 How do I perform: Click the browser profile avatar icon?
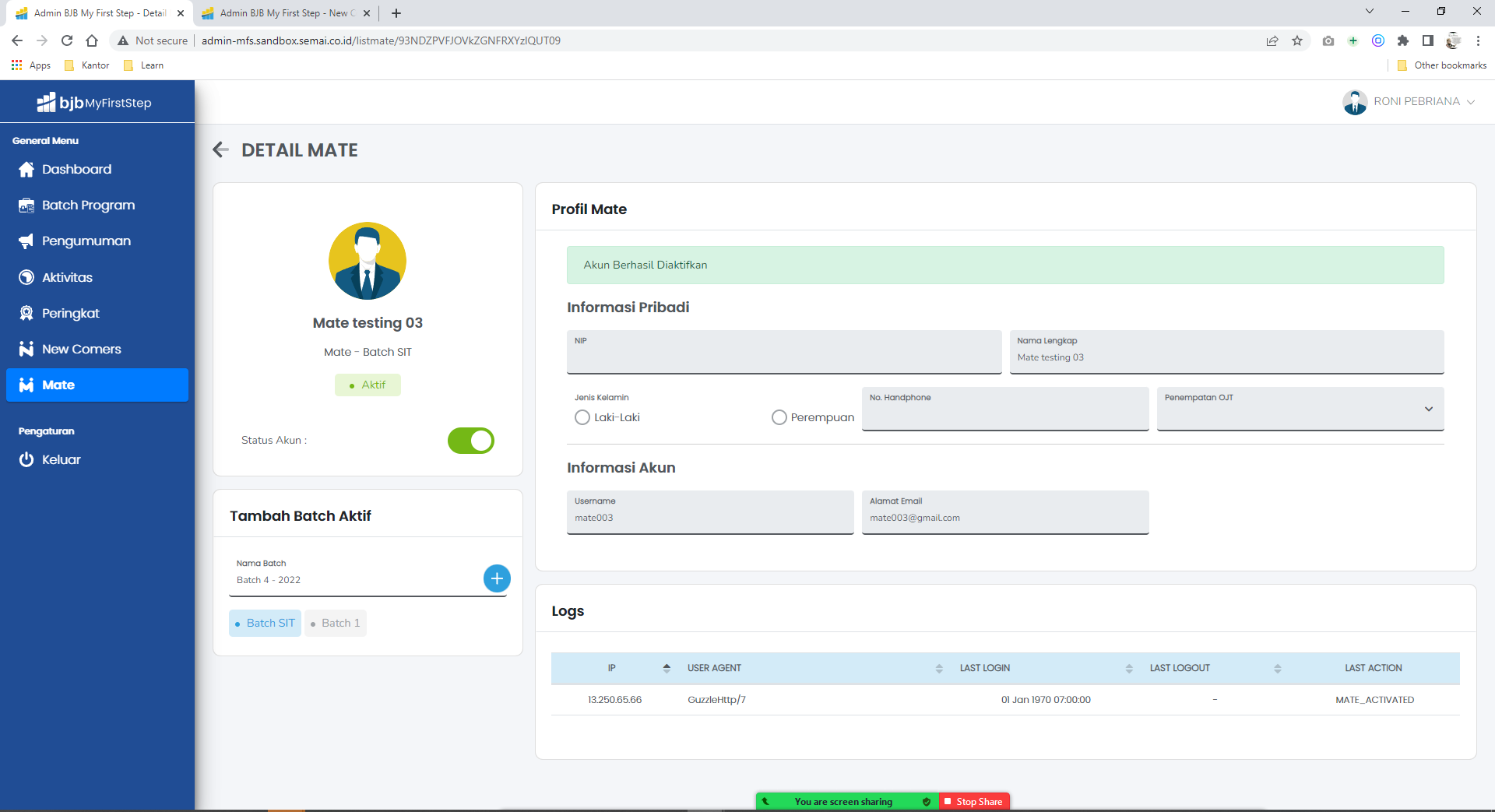1453,40
